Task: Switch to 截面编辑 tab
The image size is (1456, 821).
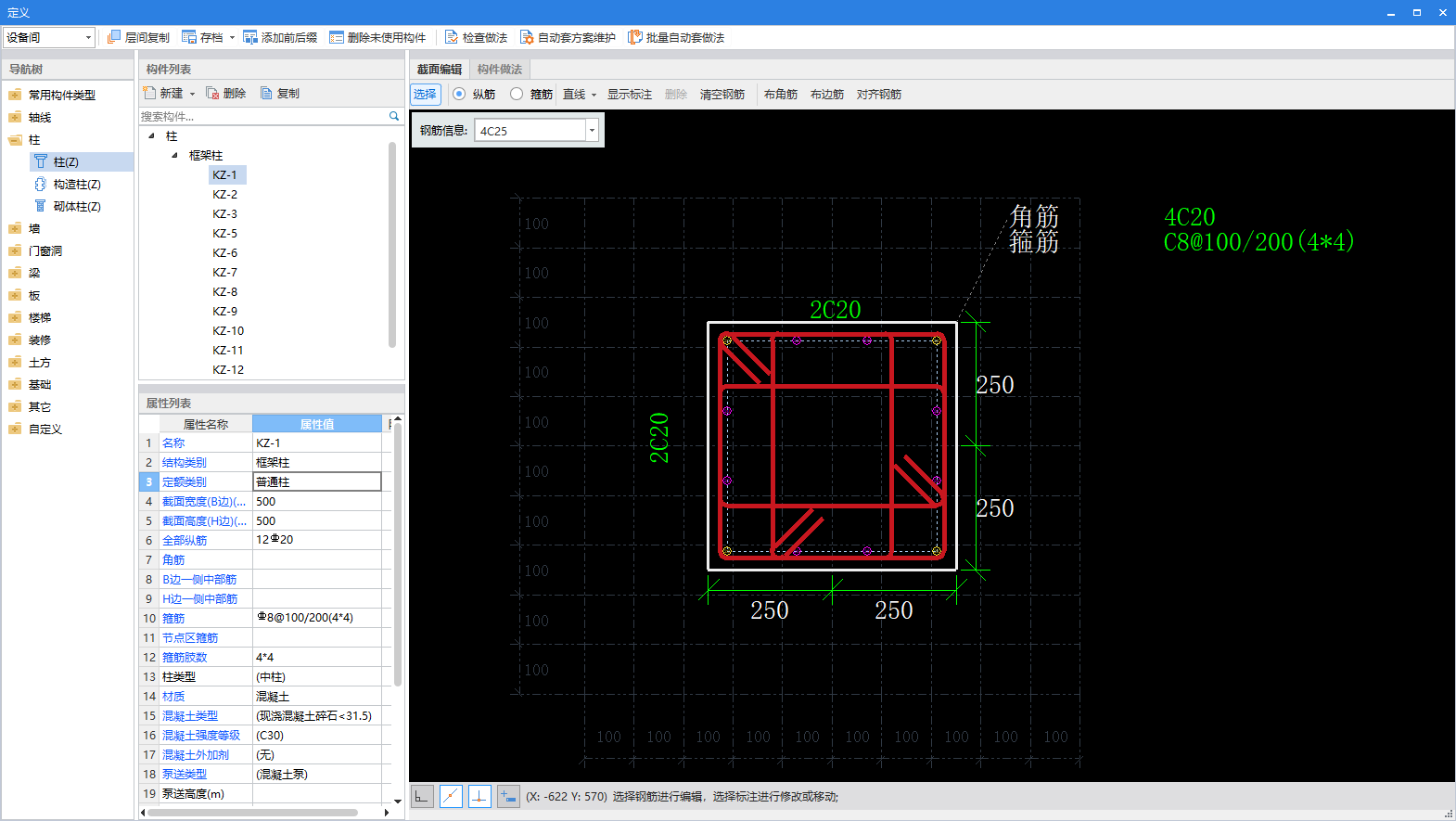Action: (440, 69)
